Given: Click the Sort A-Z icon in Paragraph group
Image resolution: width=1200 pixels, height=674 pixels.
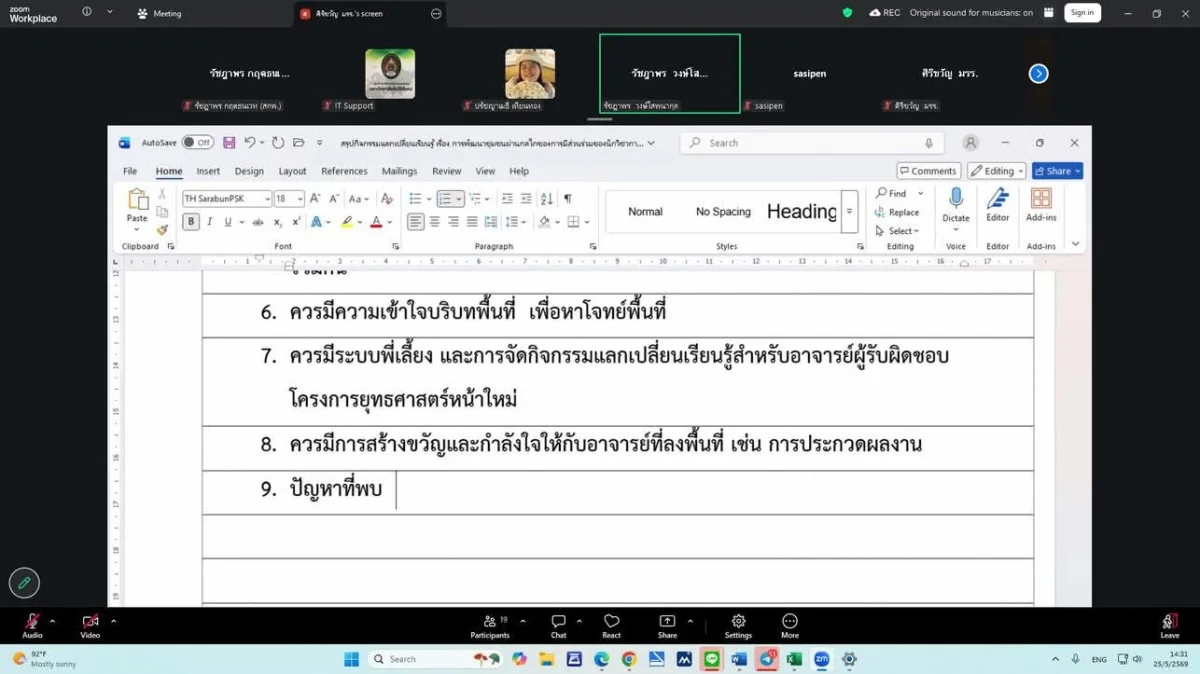Looking at the screenshot, I should tap(546, 199).
